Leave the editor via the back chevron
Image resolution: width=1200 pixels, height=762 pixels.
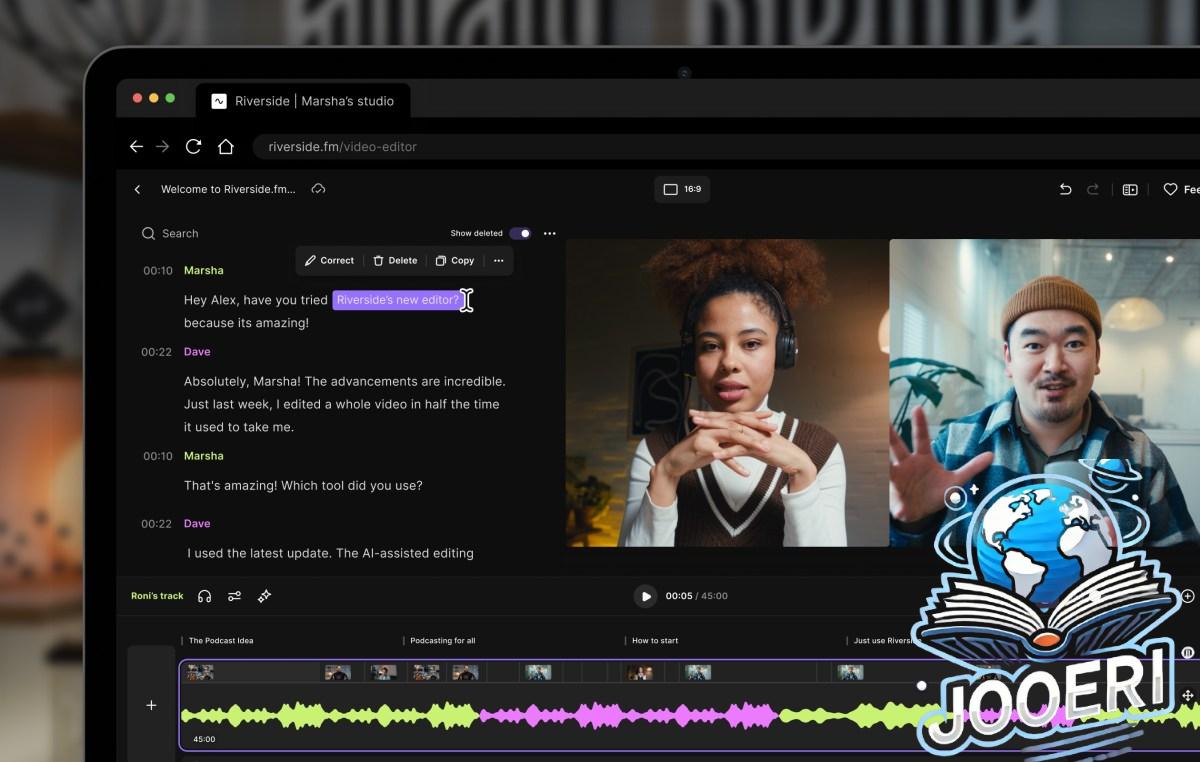click(x=137, y=189)
